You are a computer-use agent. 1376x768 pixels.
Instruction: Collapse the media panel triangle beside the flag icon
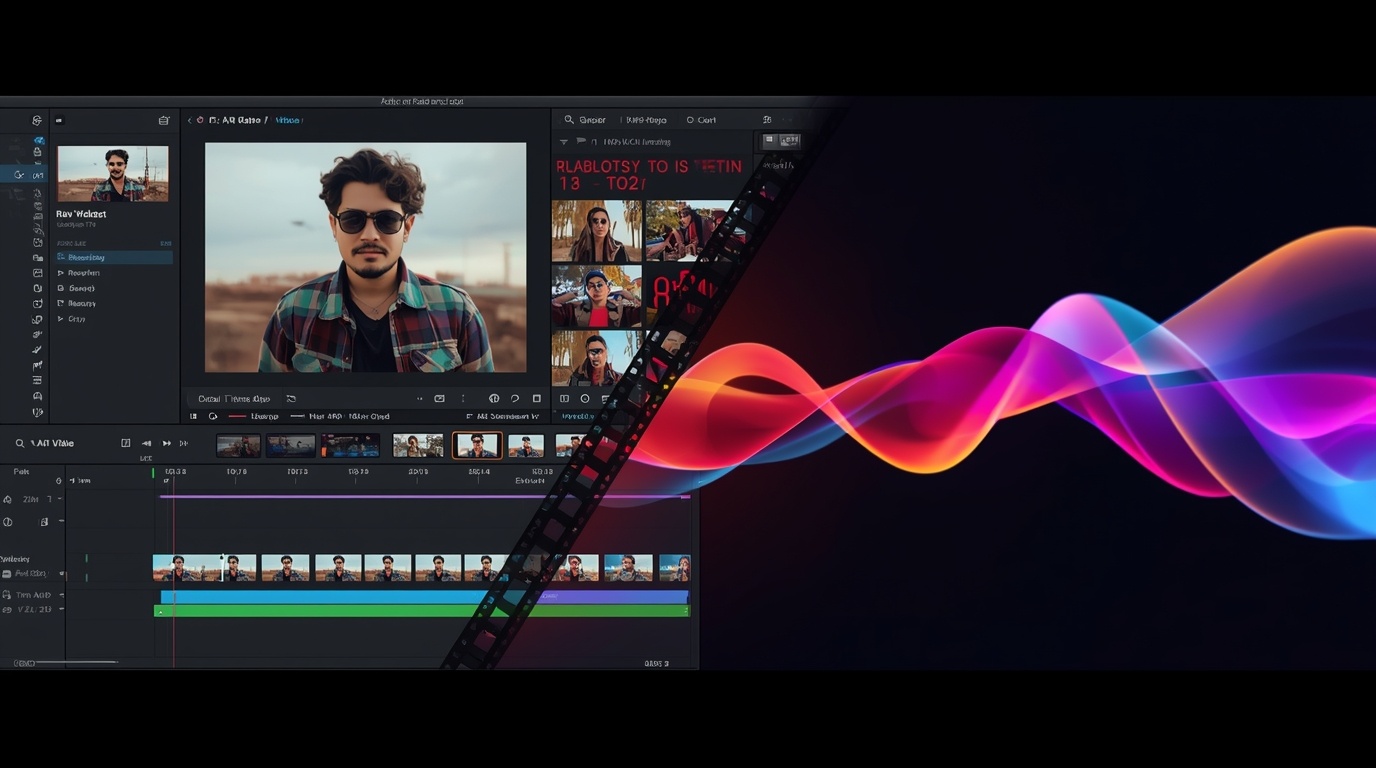tap(564, 142)
